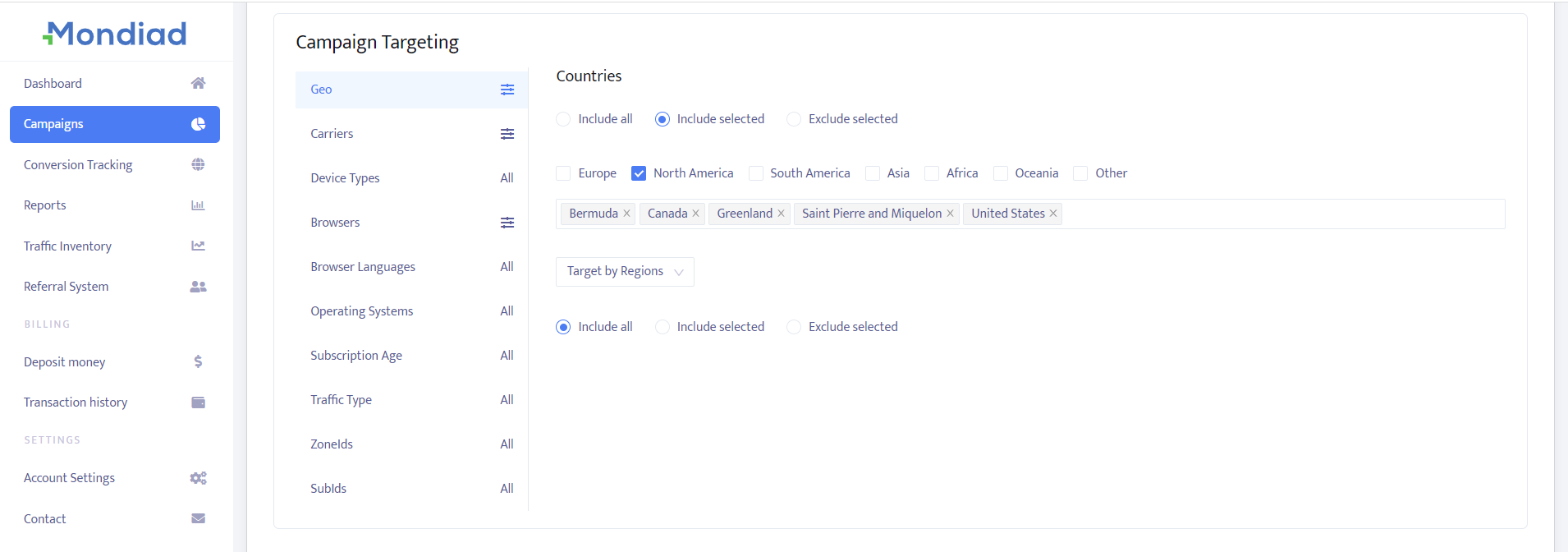Select Exclude selected for countries
1568x552 pixels.
point(794,119)
